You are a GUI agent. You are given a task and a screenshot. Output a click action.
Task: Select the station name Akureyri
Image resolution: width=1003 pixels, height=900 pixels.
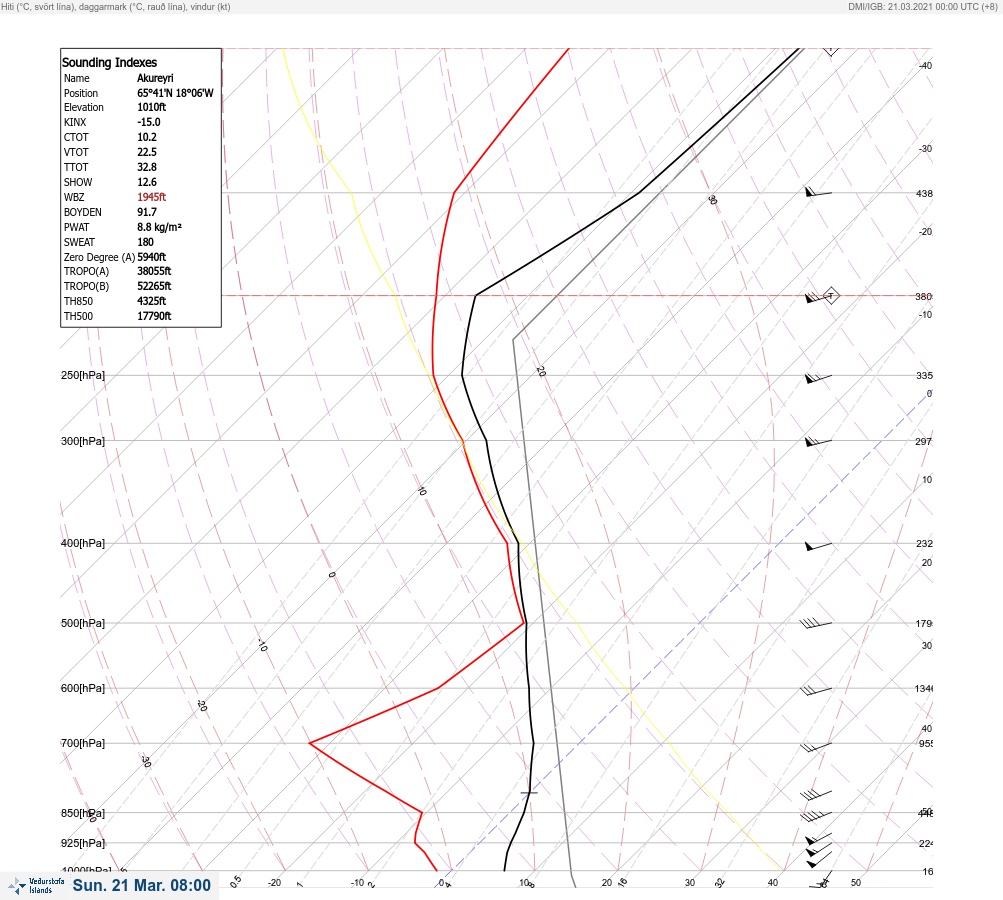pos(155,78)
